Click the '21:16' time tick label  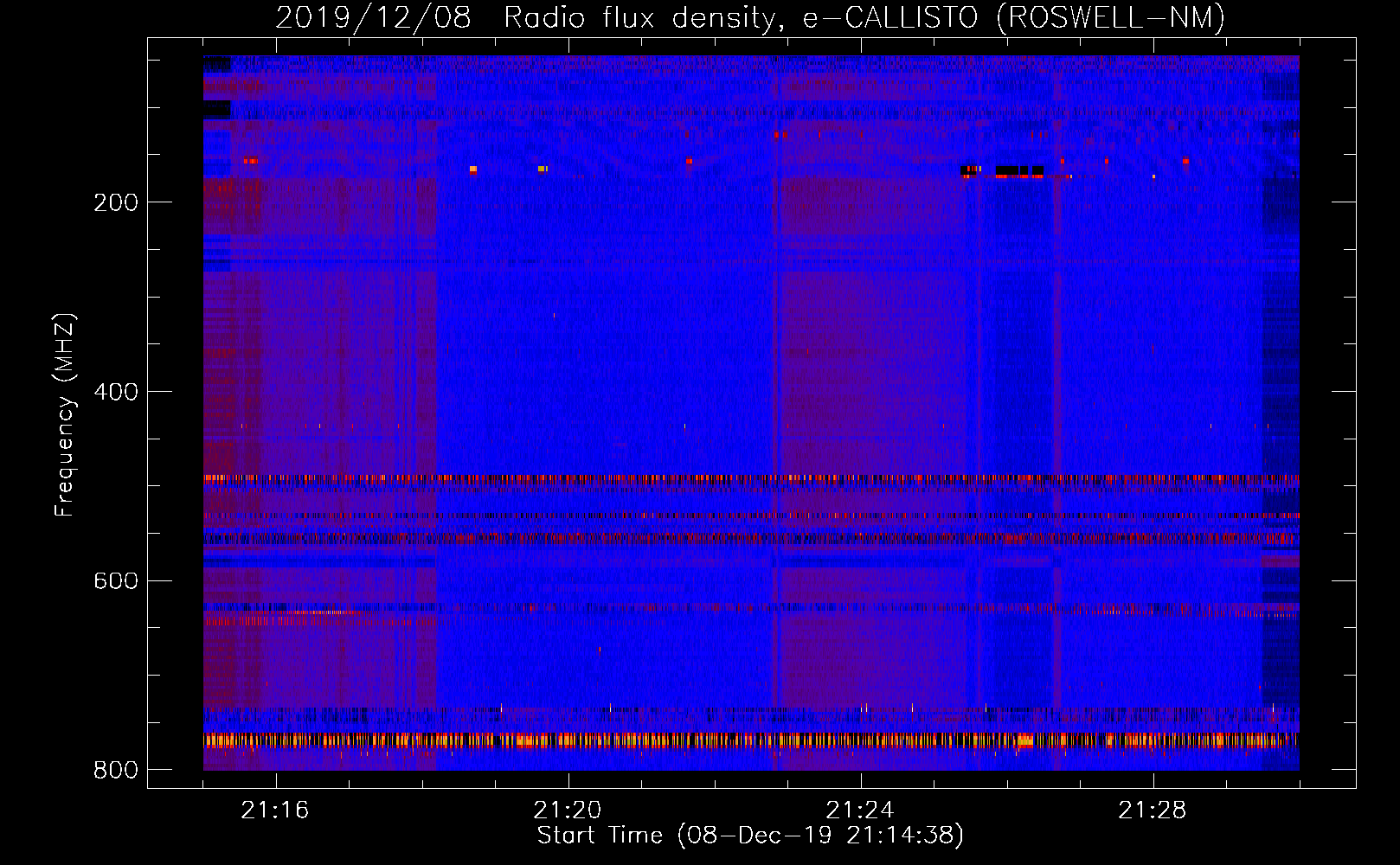275,810
